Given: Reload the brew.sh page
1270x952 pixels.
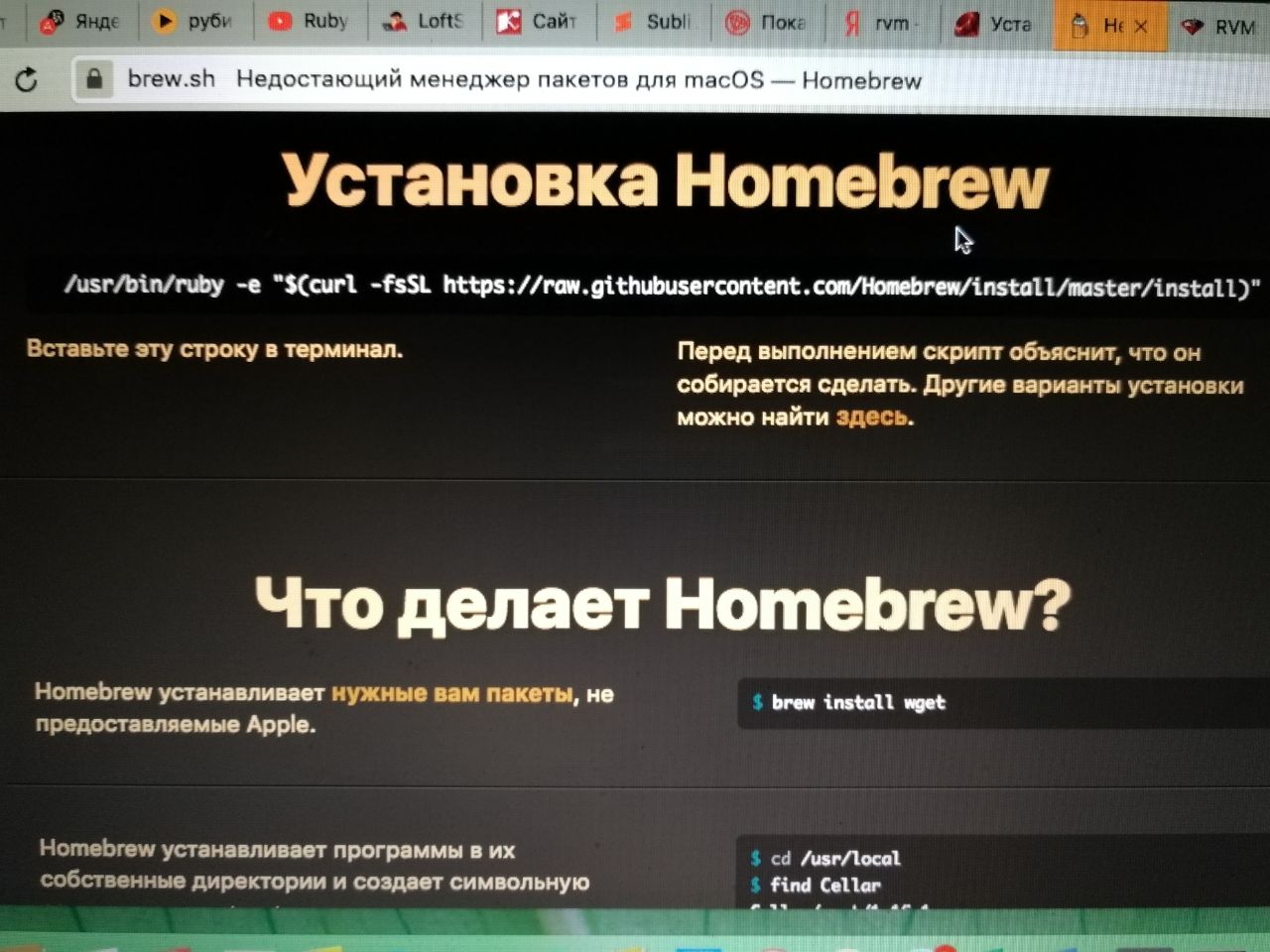Looking at the screenshot, I should [27, 80].
